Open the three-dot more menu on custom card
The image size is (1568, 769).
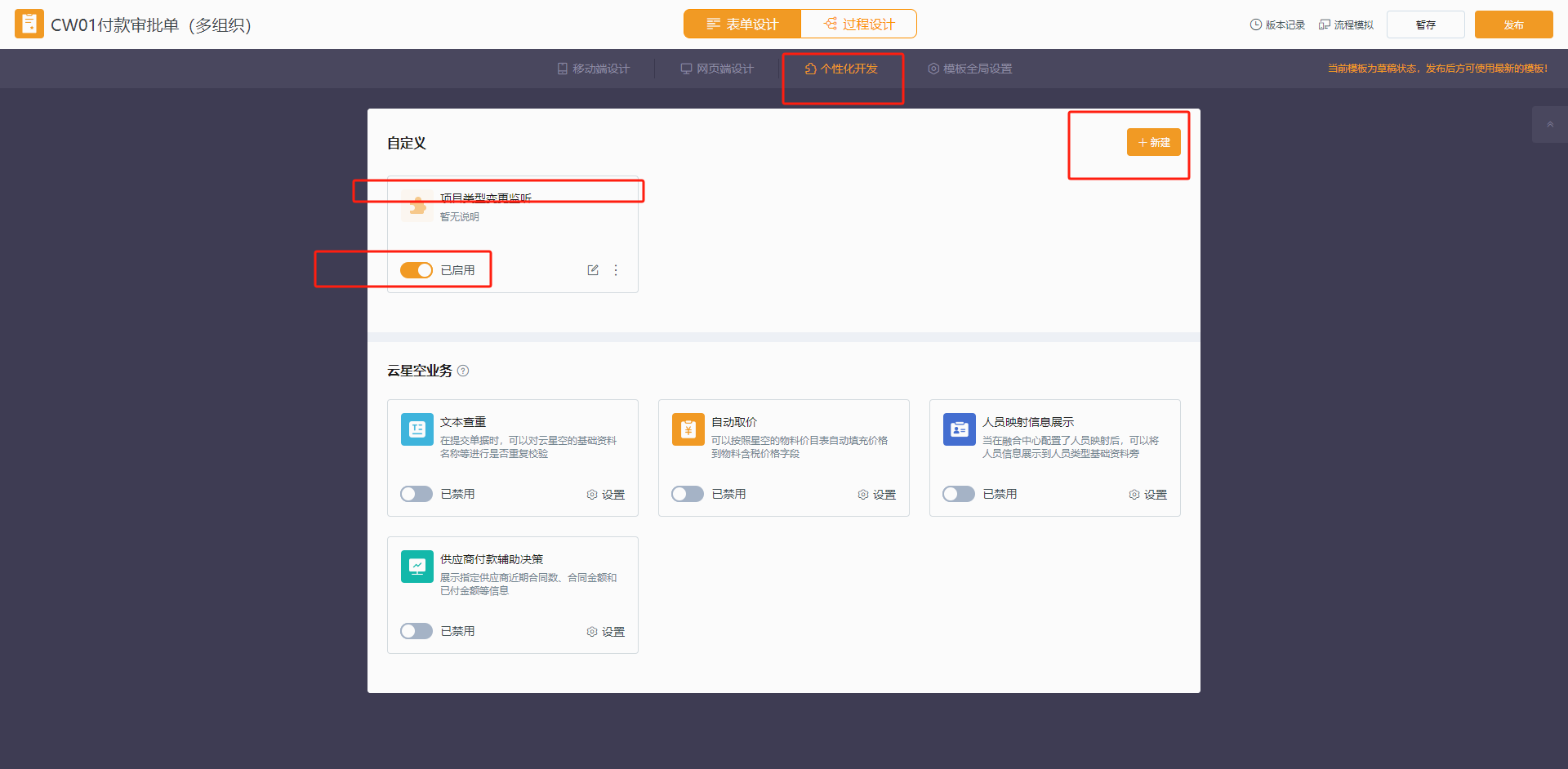click(x=616, y=270)
